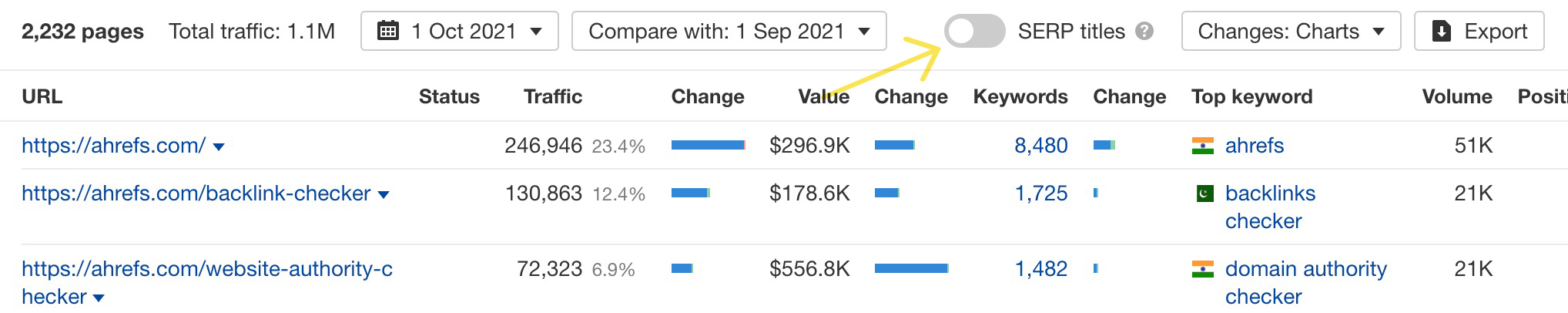Click the Export download icon
This screenshot has width=1568, height=313.
[x=1441, y=32]
